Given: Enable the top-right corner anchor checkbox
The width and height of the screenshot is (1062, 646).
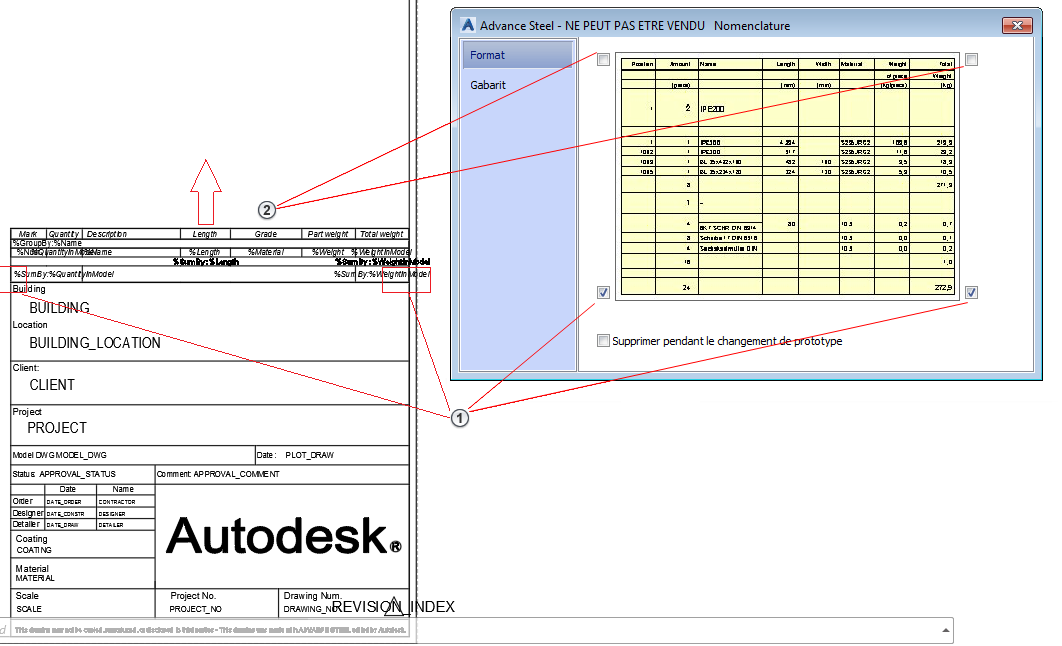Looking at the screenshot, I should [971, 60].
